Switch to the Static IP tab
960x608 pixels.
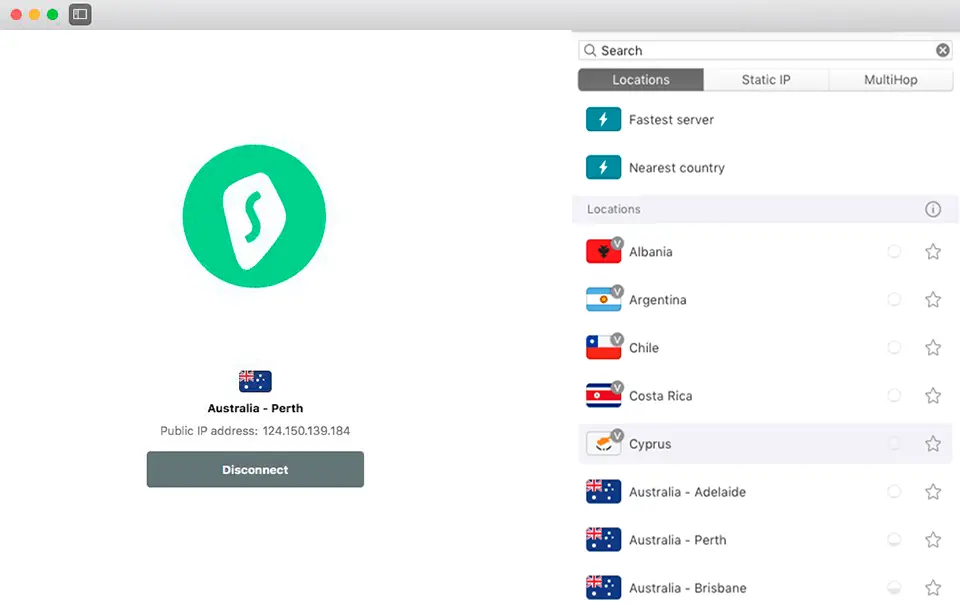click(766, 80)
